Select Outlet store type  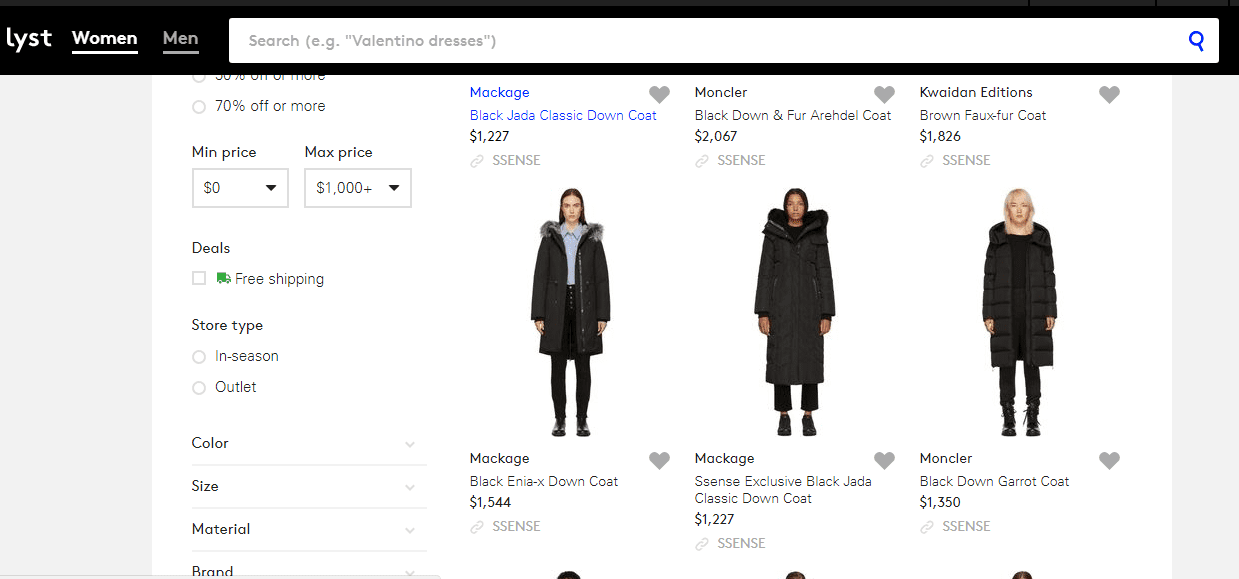tap(199, 388)
